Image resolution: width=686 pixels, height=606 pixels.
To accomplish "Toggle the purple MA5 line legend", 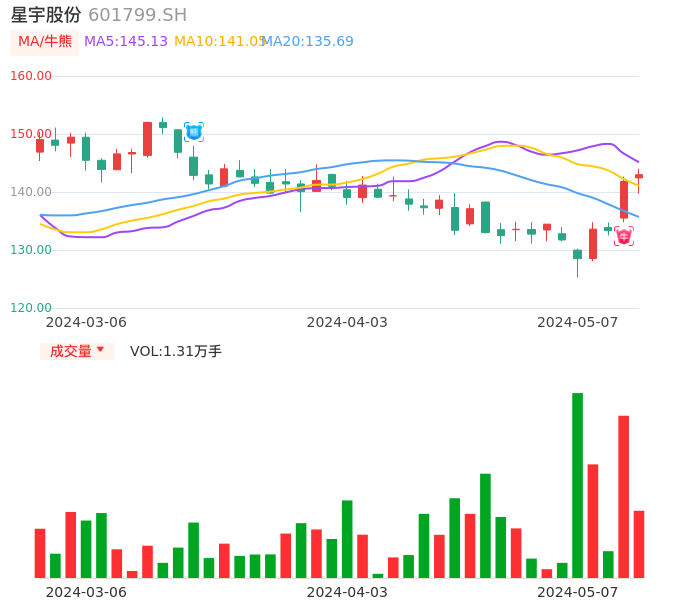I will click(x=126, y=42).
